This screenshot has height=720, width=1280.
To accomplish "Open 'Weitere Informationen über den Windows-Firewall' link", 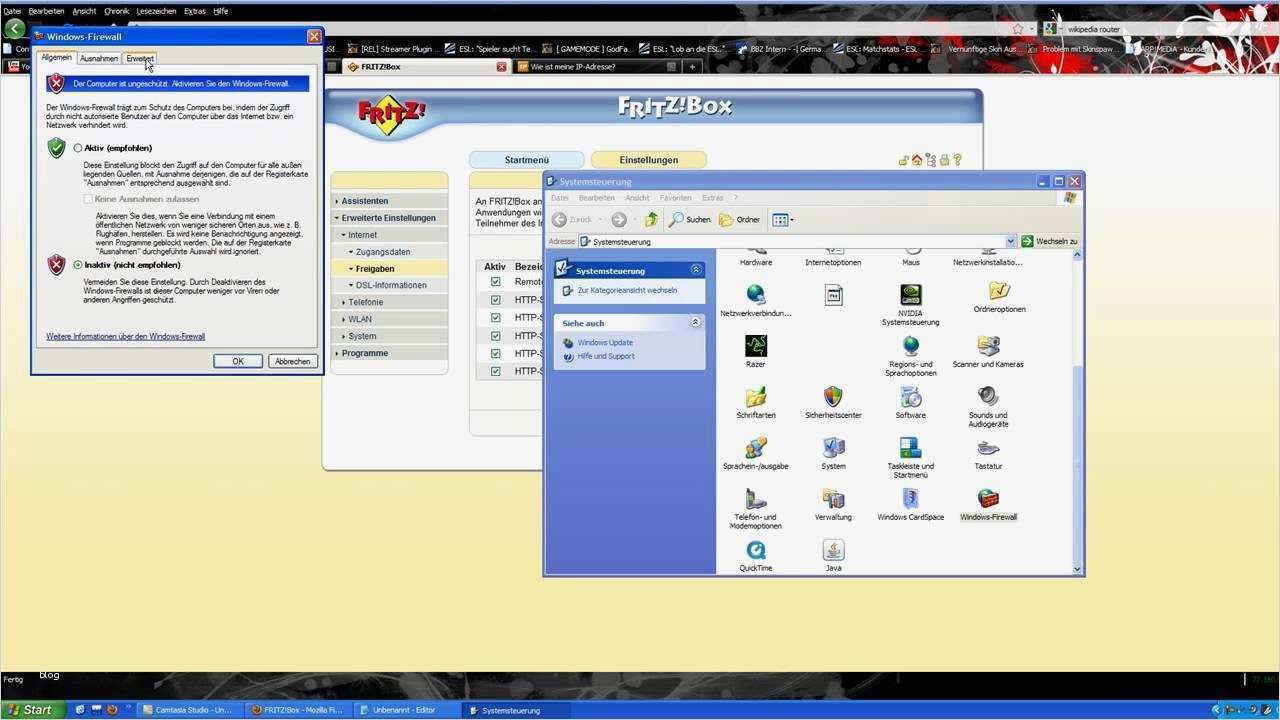I will click(125, 337).
